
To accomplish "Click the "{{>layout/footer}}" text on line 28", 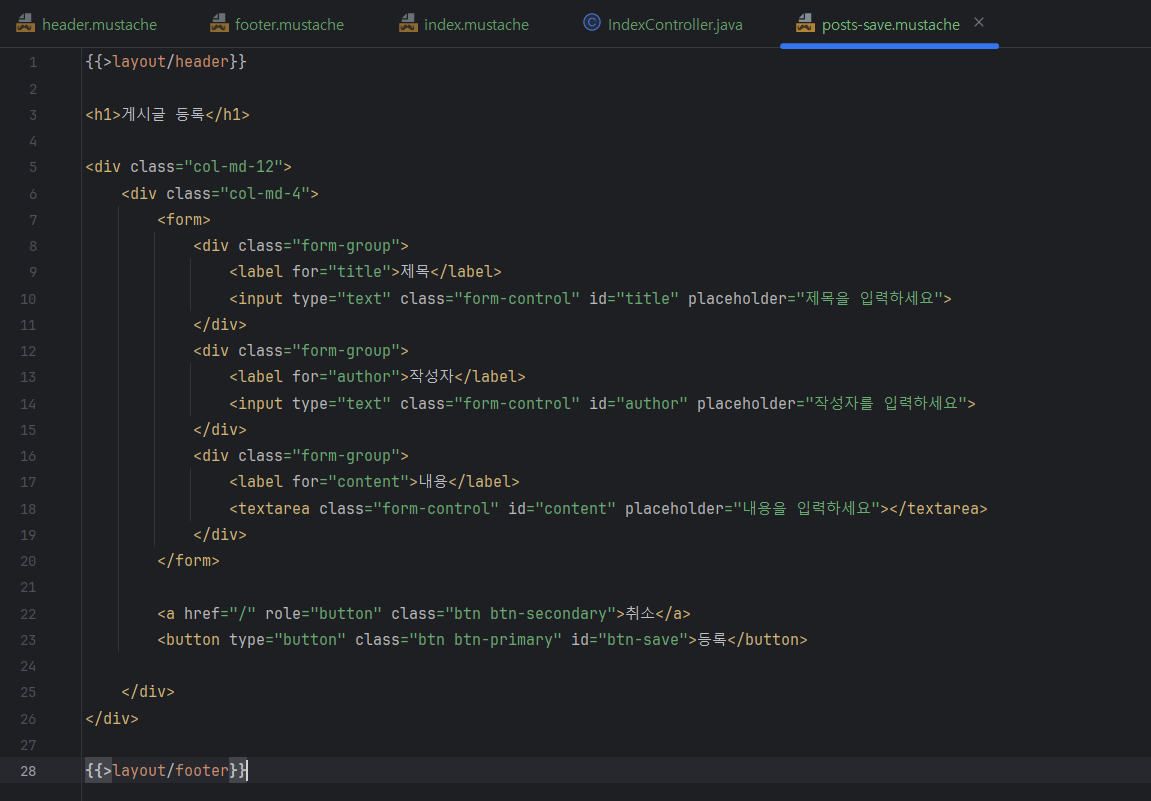I will click(x=166, y=770).
